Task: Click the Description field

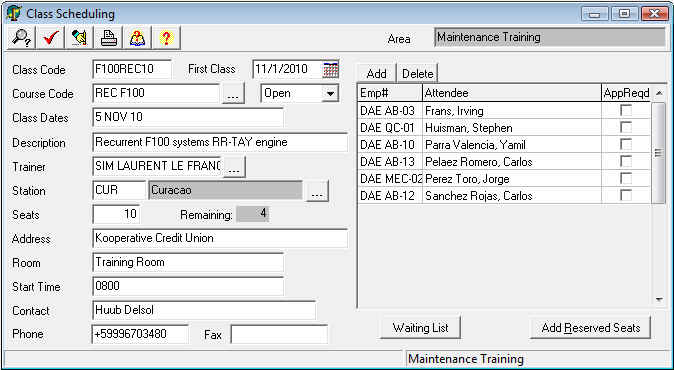Action: pos(220,142)
